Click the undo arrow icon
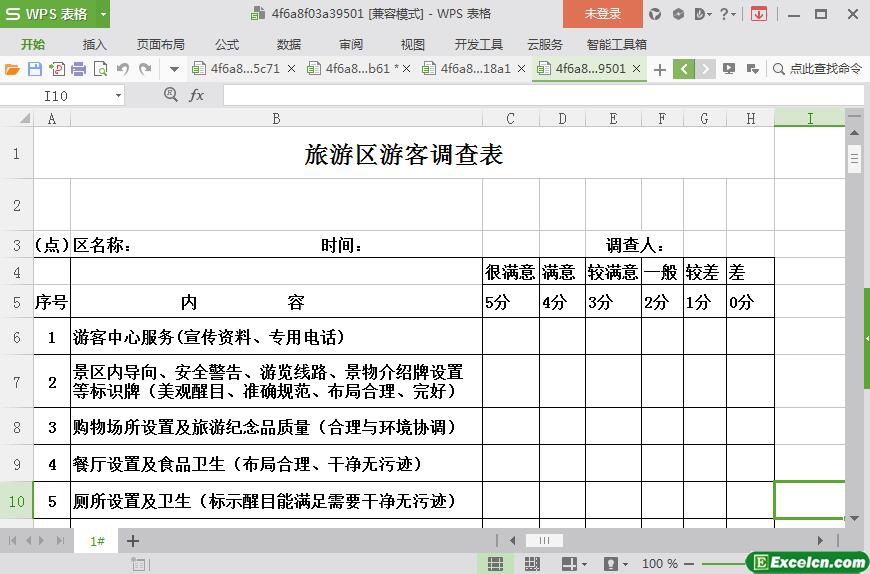This screenshot has height=574, width=870. tap(123, 69)
